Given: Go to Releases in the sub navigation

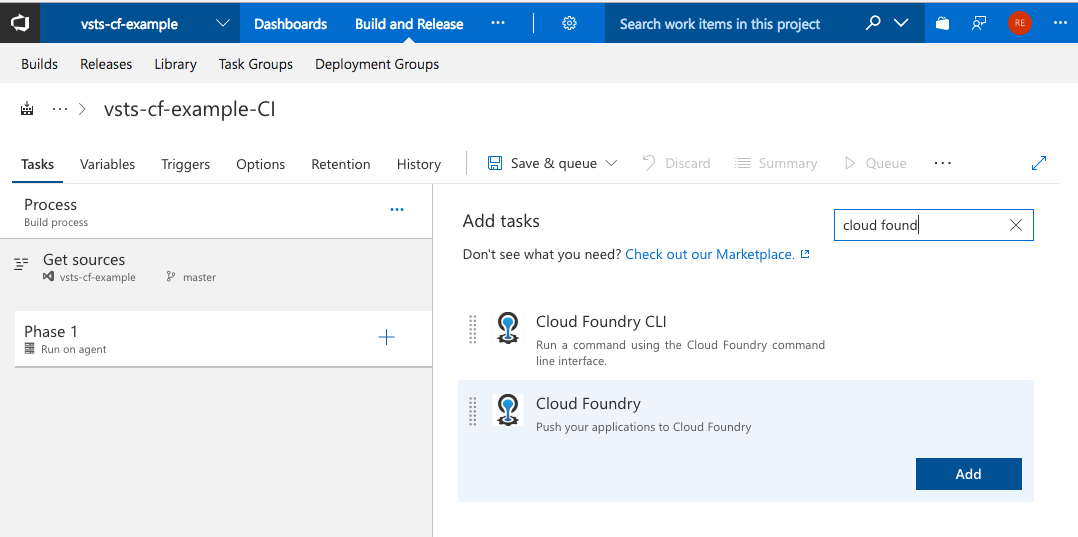Looking at the screenshot, I should pos(106,64).
